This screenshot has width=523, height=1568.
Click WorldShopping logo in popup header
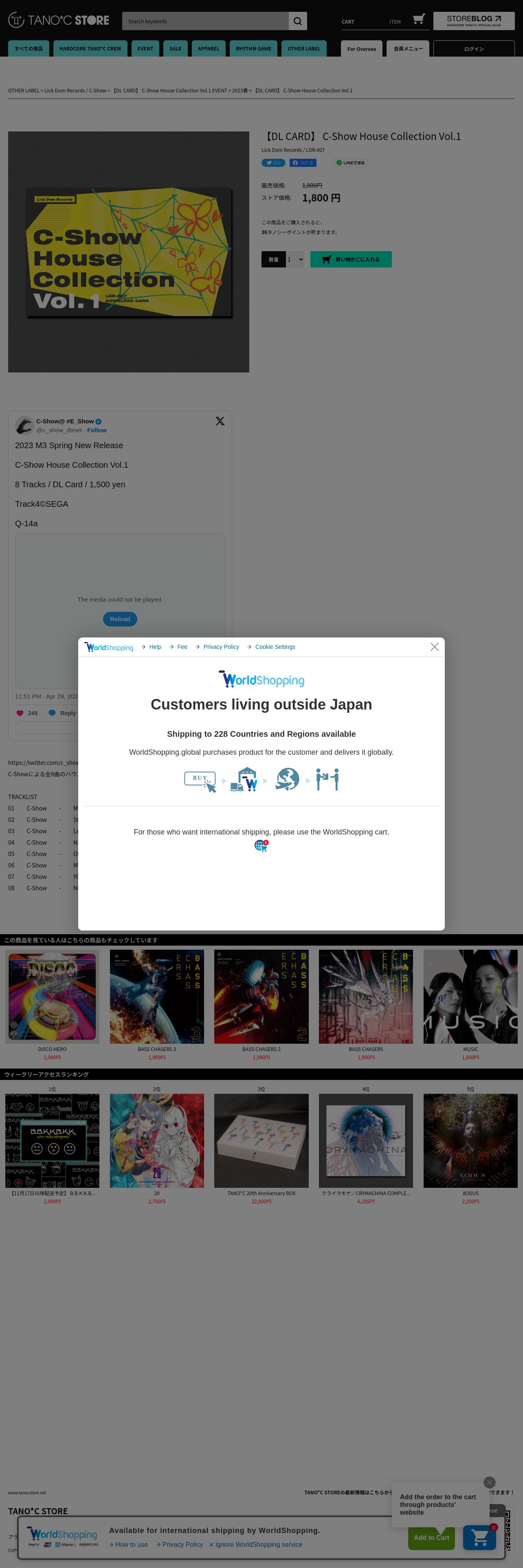point(109,647)
